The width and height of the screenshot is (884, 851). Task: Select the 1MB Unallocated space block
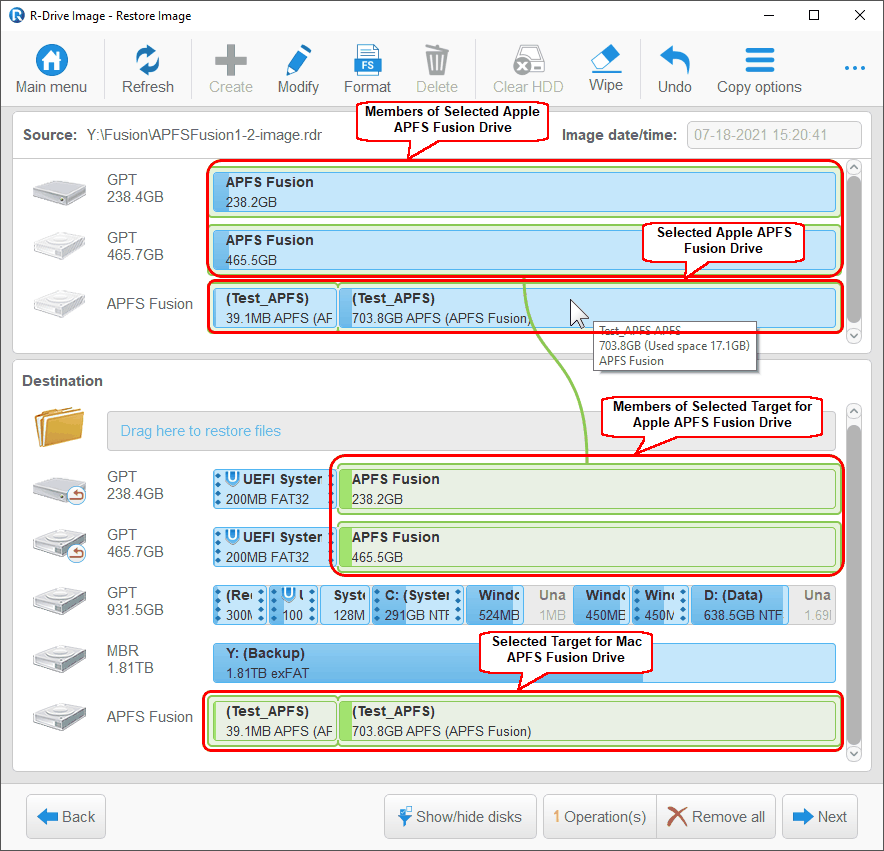[549, 605]
